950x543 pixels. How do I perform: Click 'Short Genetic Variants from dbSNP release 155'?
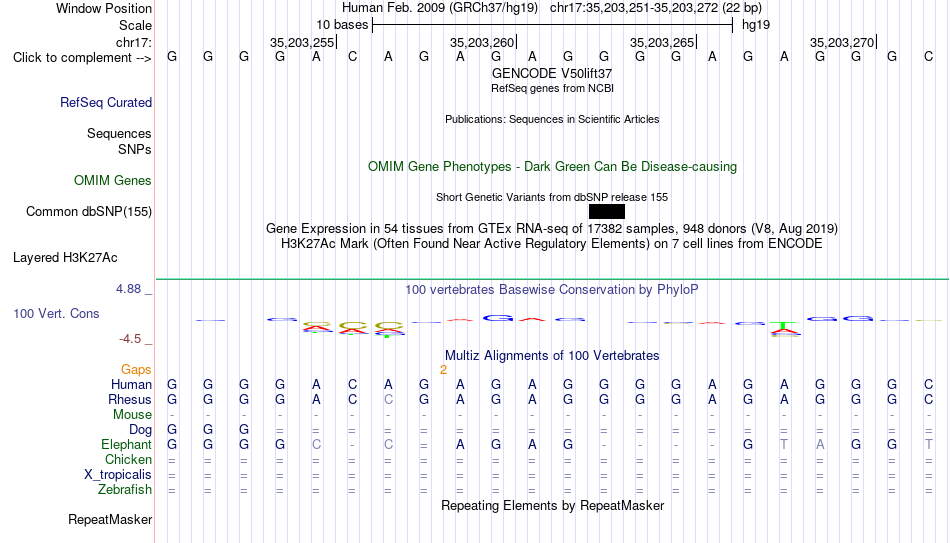click(x=552, y=198)
